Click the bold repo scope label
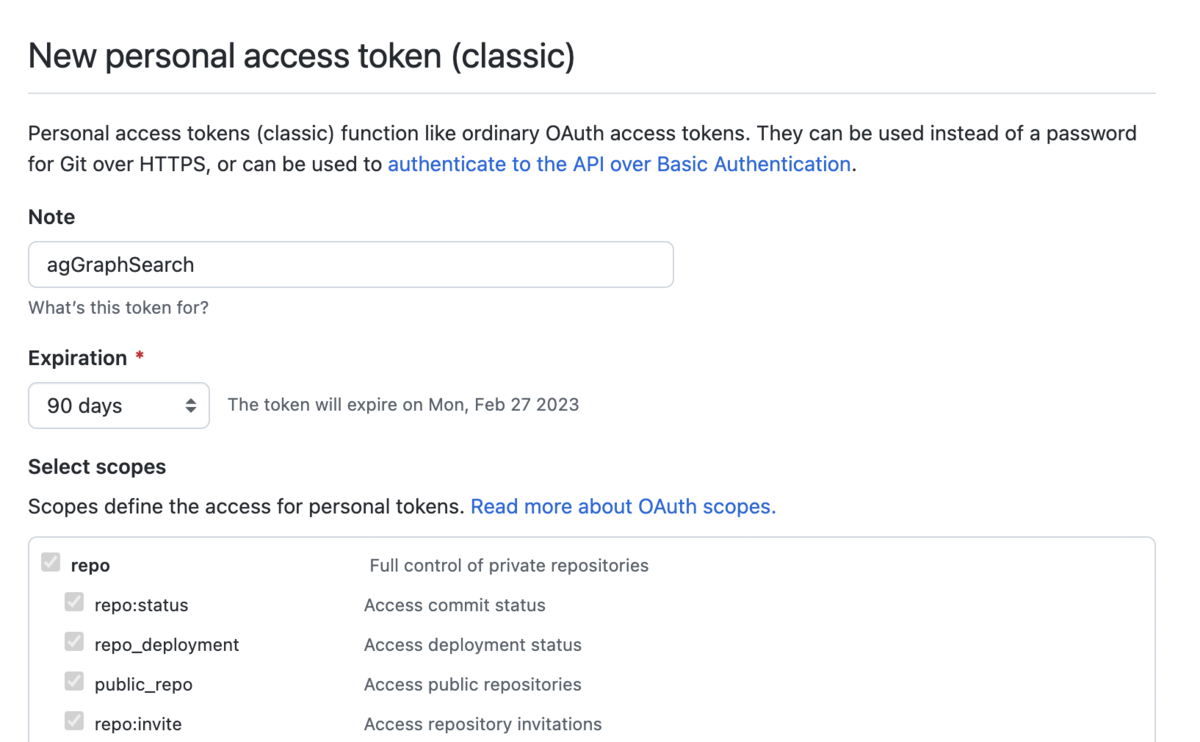This screenshot has height=742, width=1200. 90,566
